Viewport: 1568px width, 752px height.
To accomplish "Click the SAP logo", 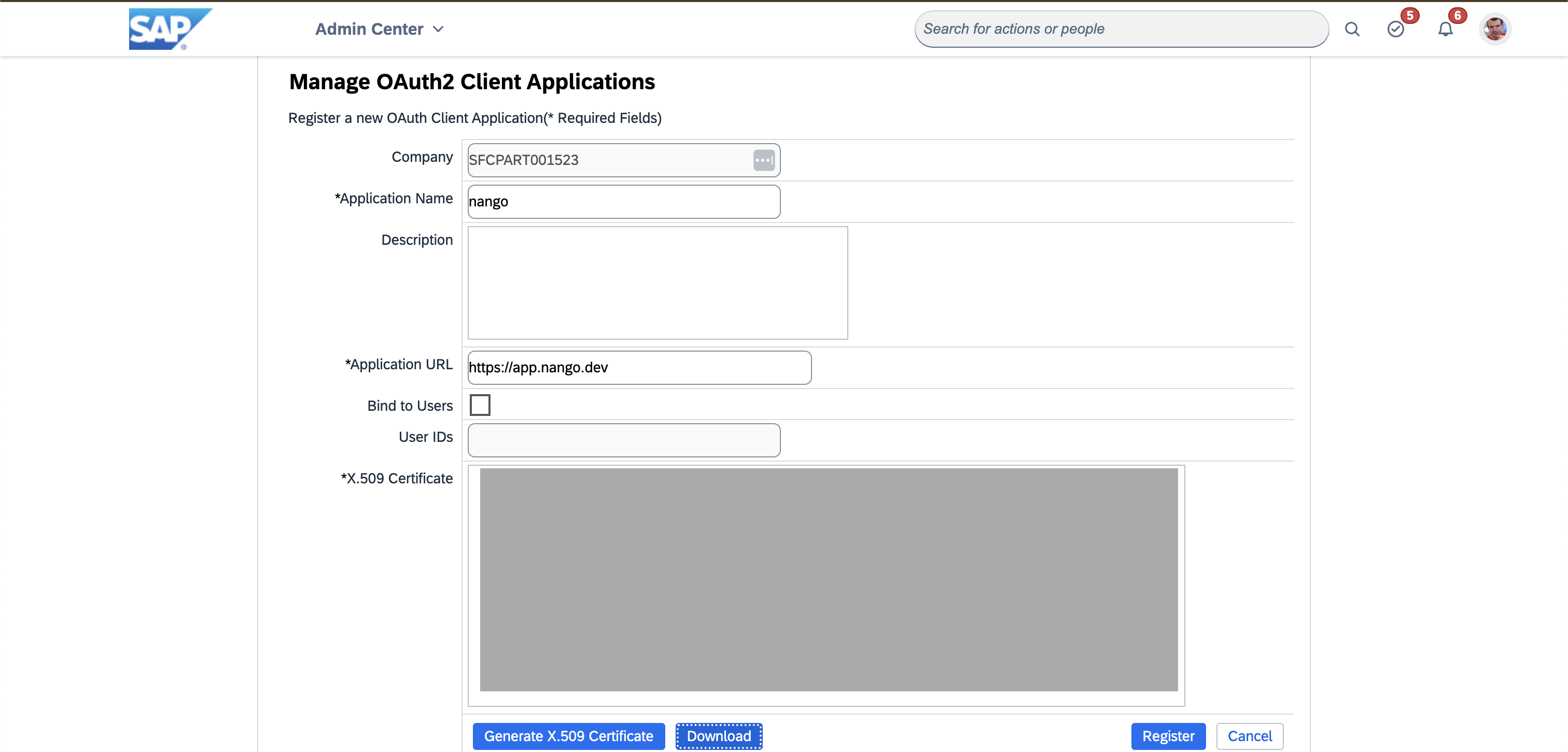I will pos(170,29).
